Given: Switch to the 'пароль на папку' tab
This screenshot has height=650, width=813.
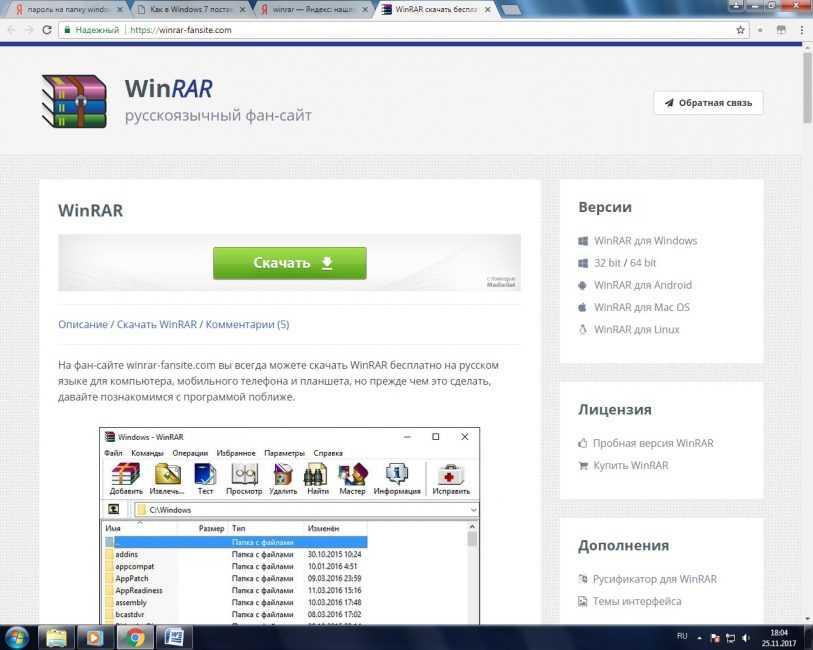Looking at the screenshot, I should pos(61,9).
